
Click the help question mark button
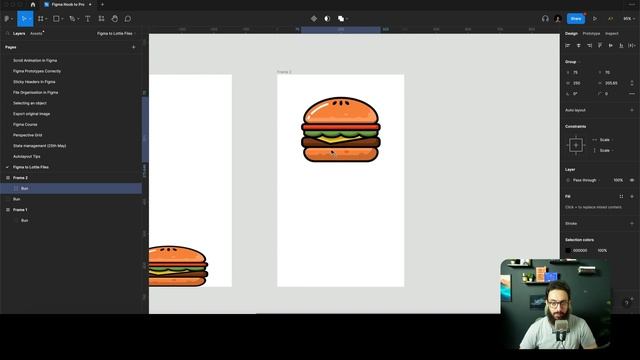627,303
